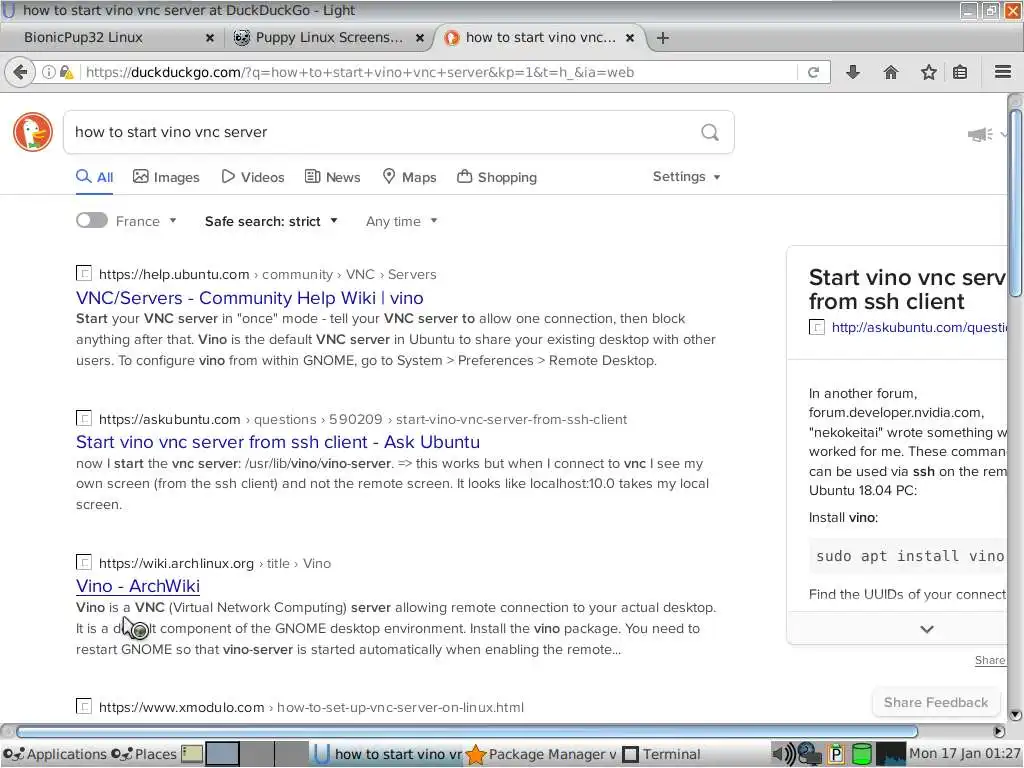Select the Maps search tab
The width and height of the screenshot is (1024, 768).
[x=409, y=177]
